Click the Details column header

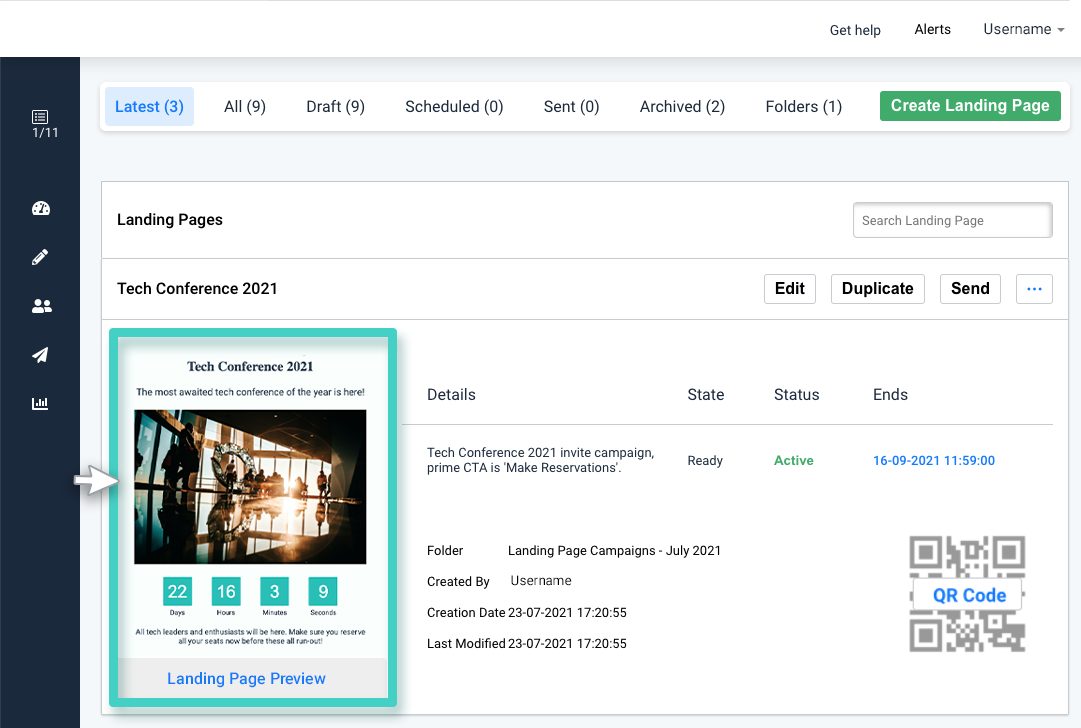(x=451, y=395)
